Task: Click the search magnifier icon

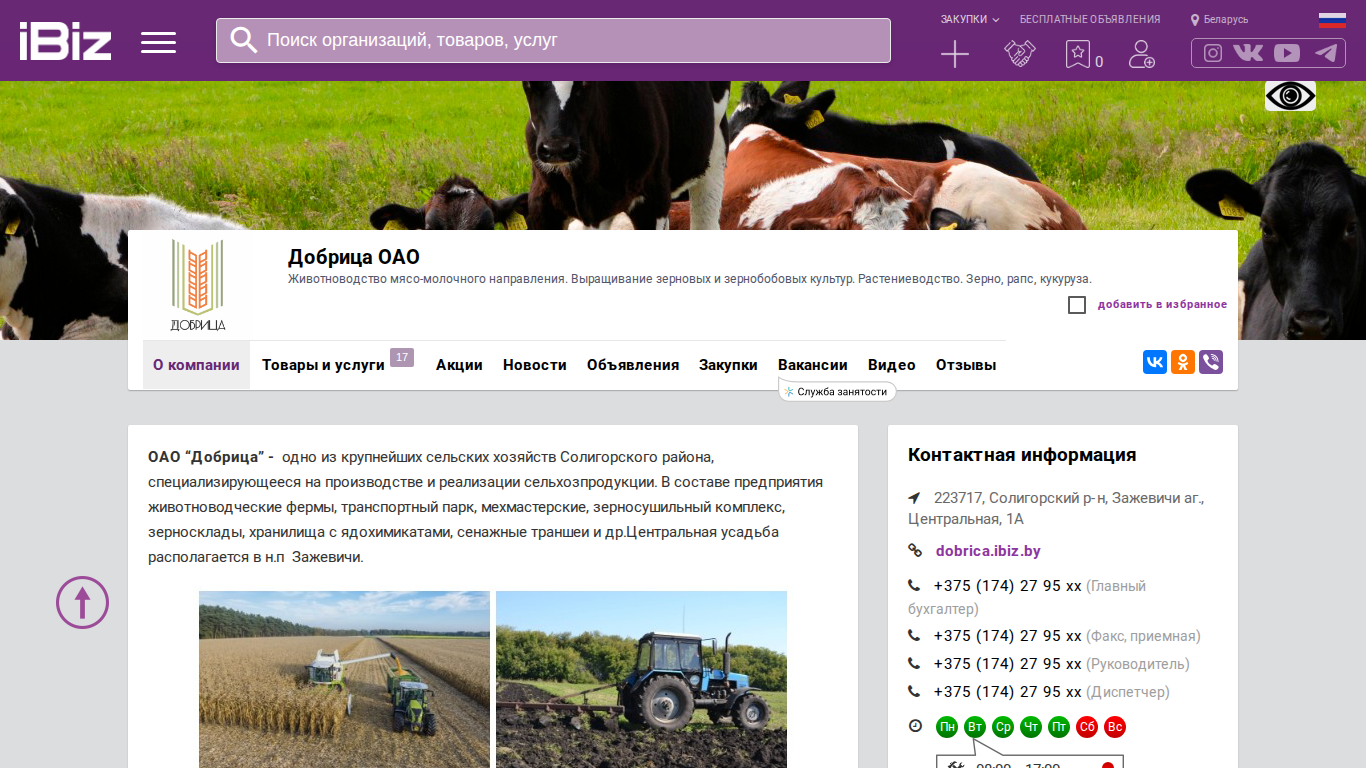Action: [244, 40]
